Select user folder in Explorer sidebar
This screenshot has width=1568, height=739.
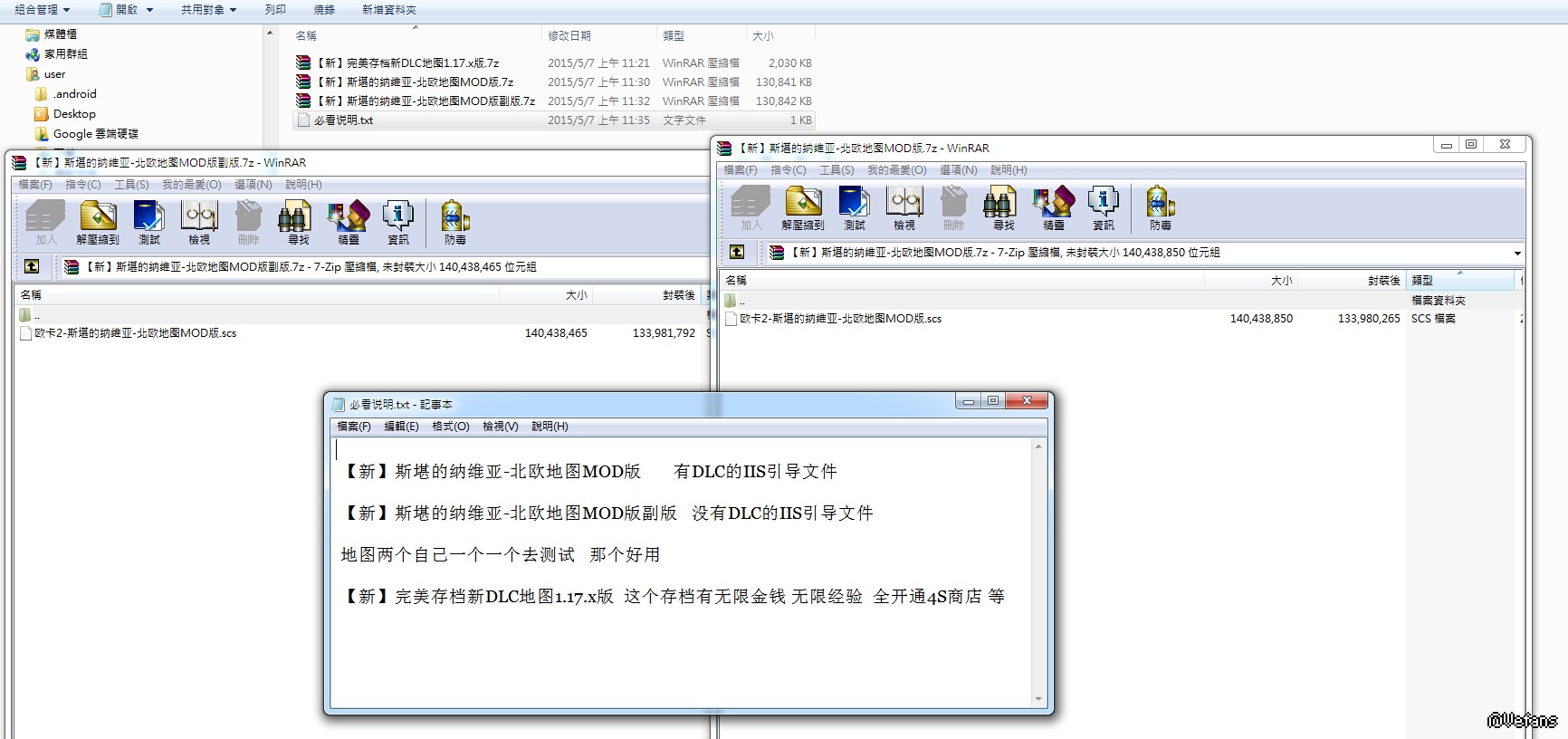(54, 74)
